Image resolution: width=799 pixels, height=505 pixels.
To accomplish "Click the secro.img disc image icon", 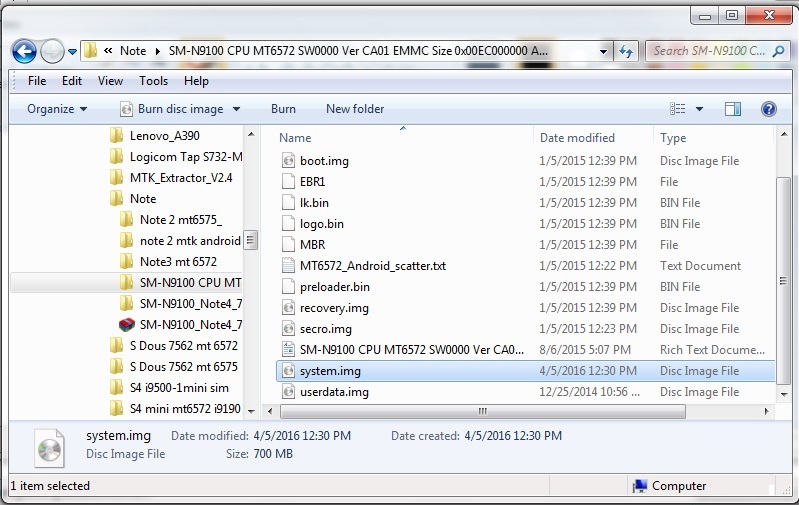I will pos(288,329).
